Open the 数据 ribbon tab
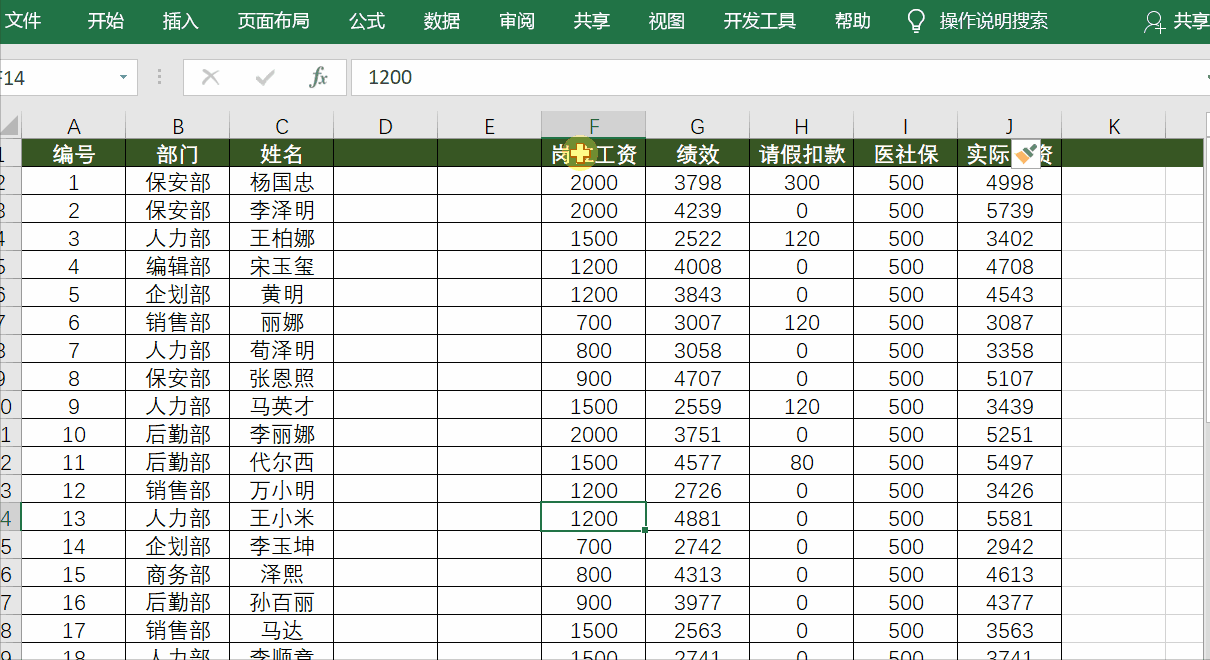The image size is (1210, 660). point(442,21)
